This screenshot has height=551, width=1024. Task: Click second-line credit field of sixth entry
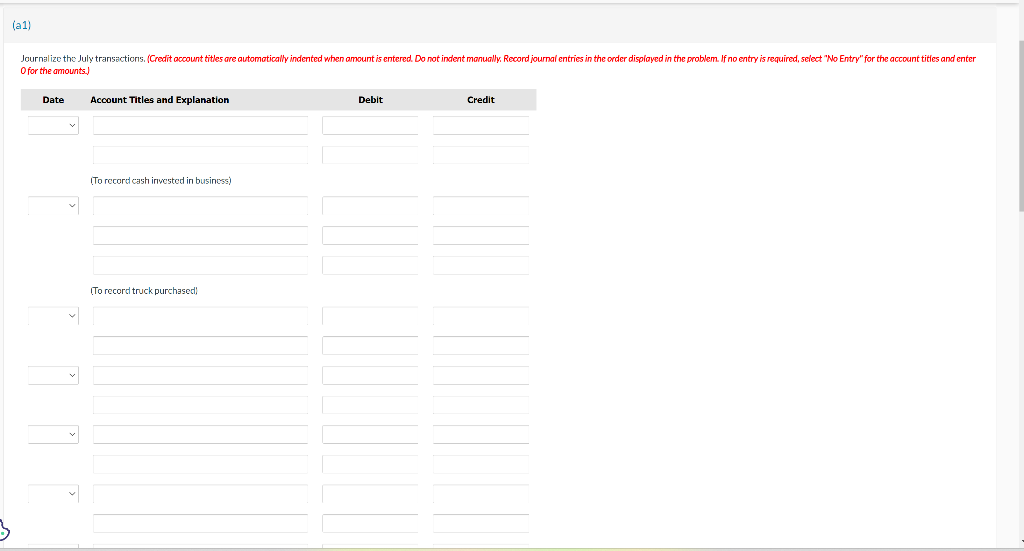coord(481,524)
